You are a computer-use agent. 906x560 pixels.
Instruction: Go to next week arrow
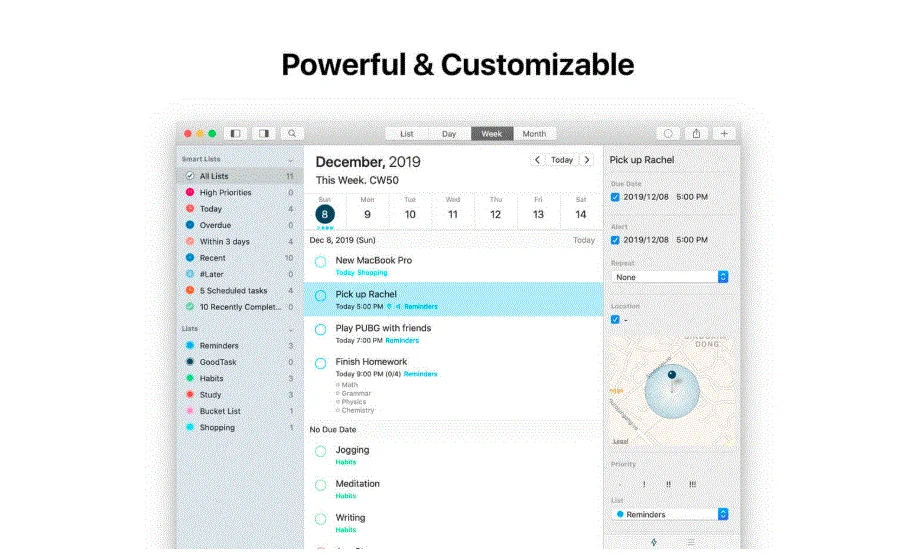point(587,160)
